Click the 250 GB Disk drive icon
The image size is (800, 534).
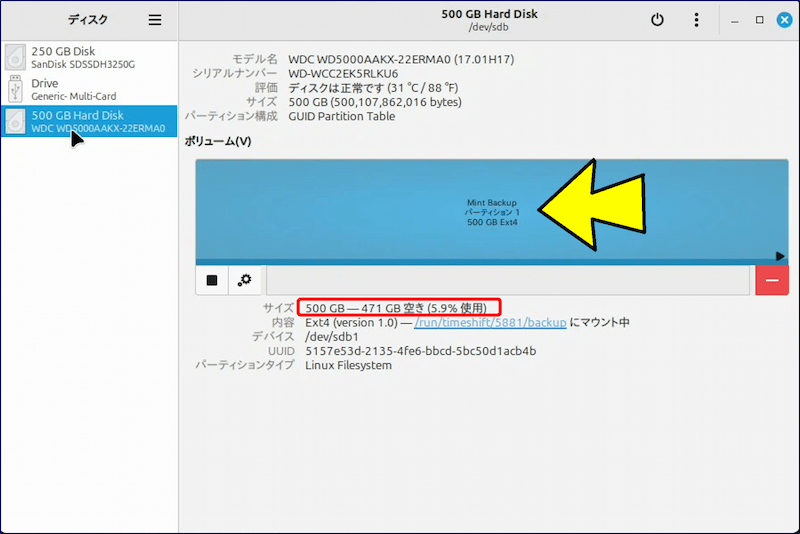click(16, 57)
